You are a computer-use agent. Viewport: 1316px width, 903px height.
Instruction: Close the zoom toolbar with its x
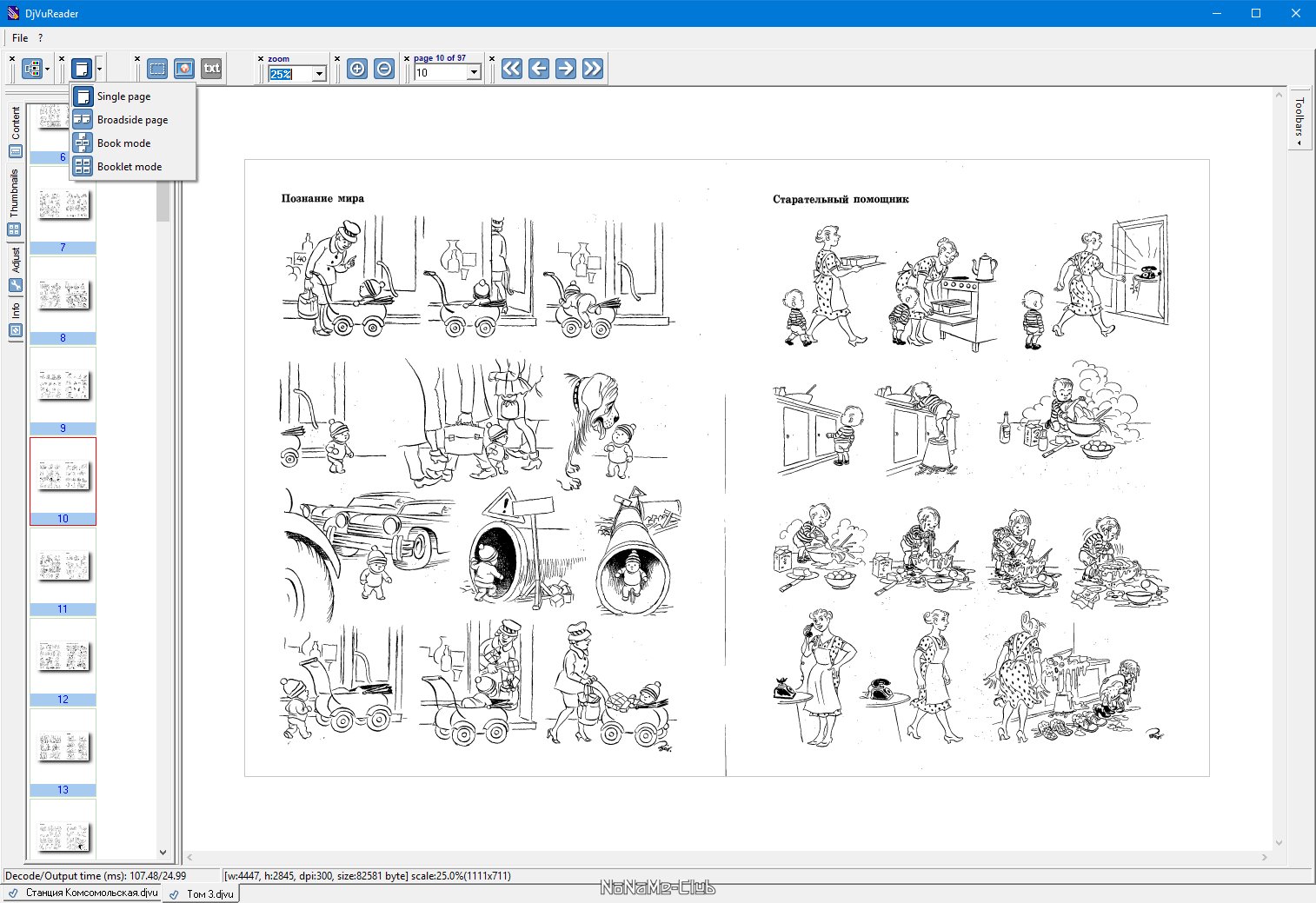(x=261, y=58)
